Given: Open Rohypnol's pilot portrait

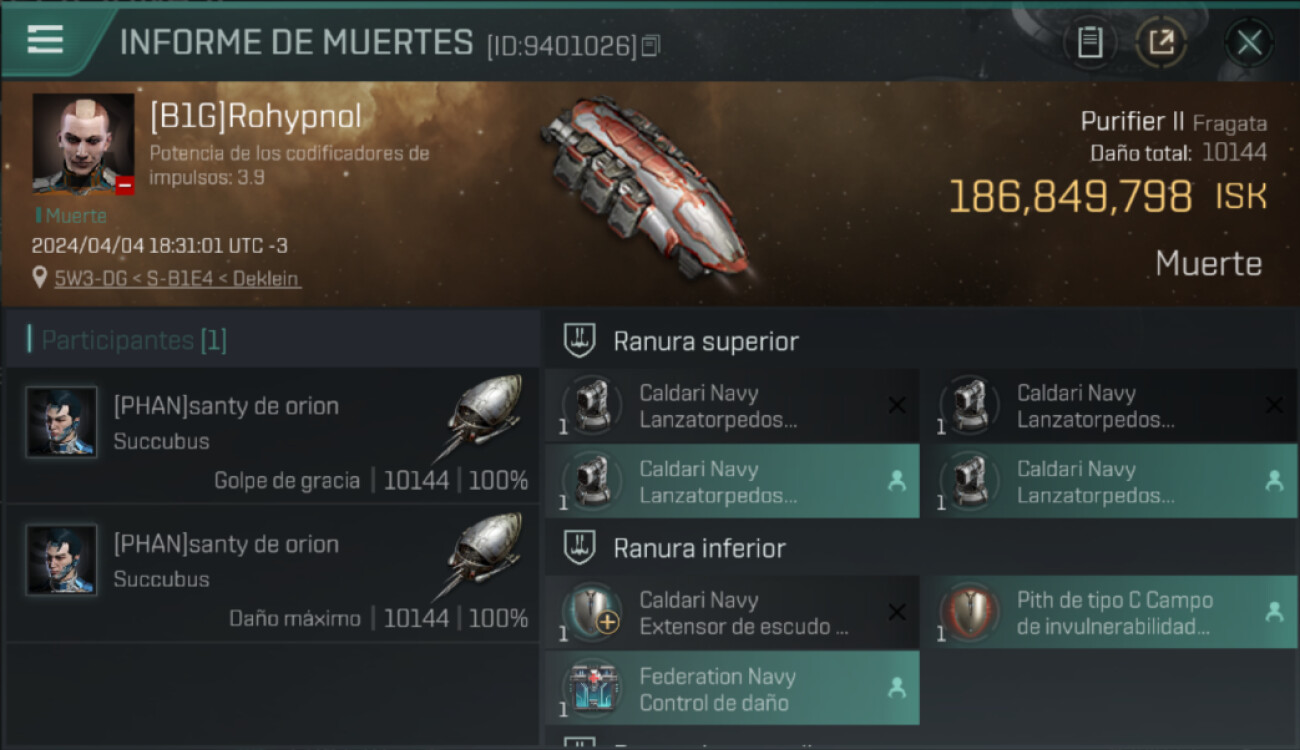Looking at the screenshot, I should (x=84, y=144).
